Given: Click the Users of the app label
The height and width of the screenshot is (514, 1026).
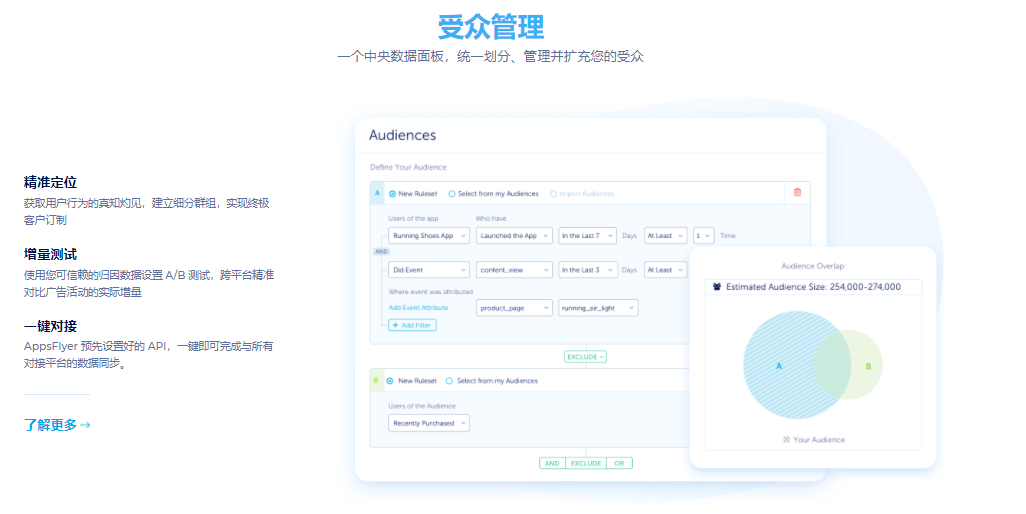Looking at the screenshot, I should click(x=414, y=218).
